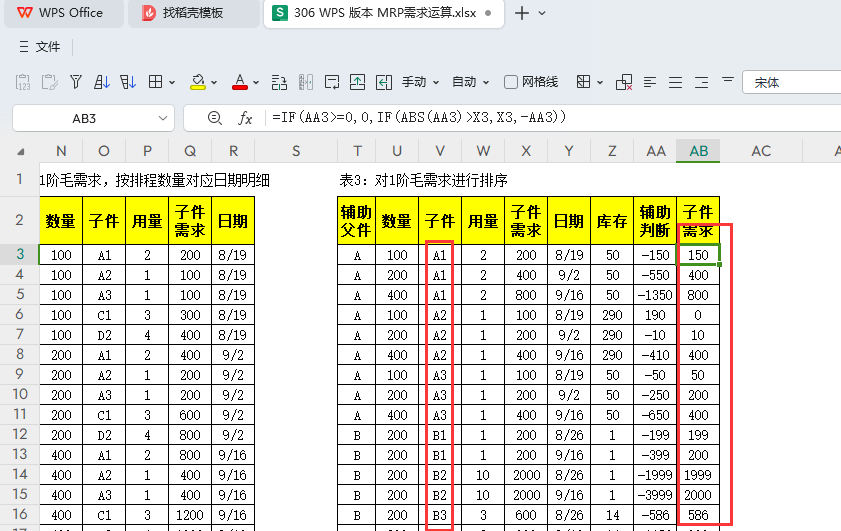The width and height of the screenshot is (841, 531).
Task: Center align text horizontally
Action: 675,82
